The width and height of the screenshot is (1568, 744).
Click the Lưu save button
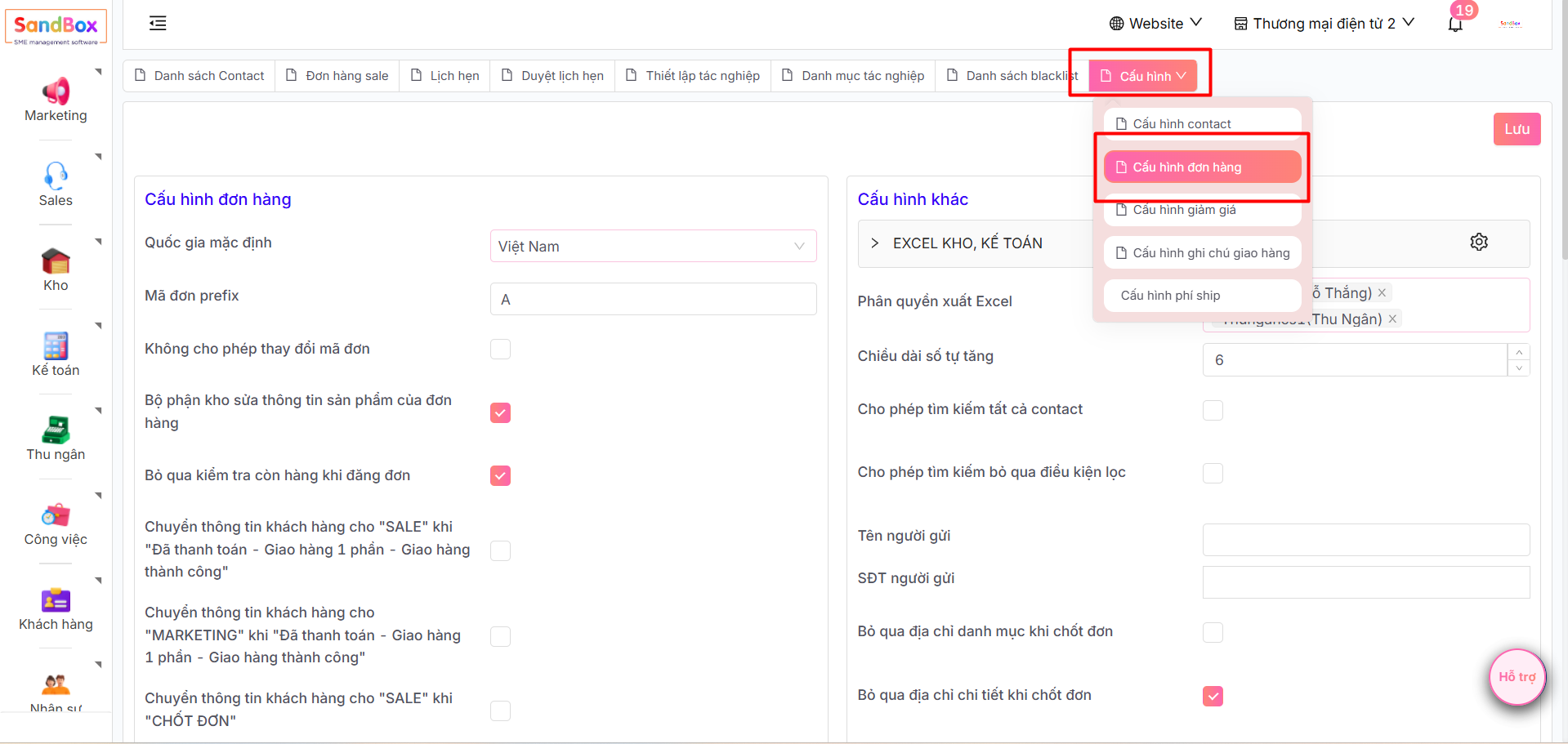1517,129
